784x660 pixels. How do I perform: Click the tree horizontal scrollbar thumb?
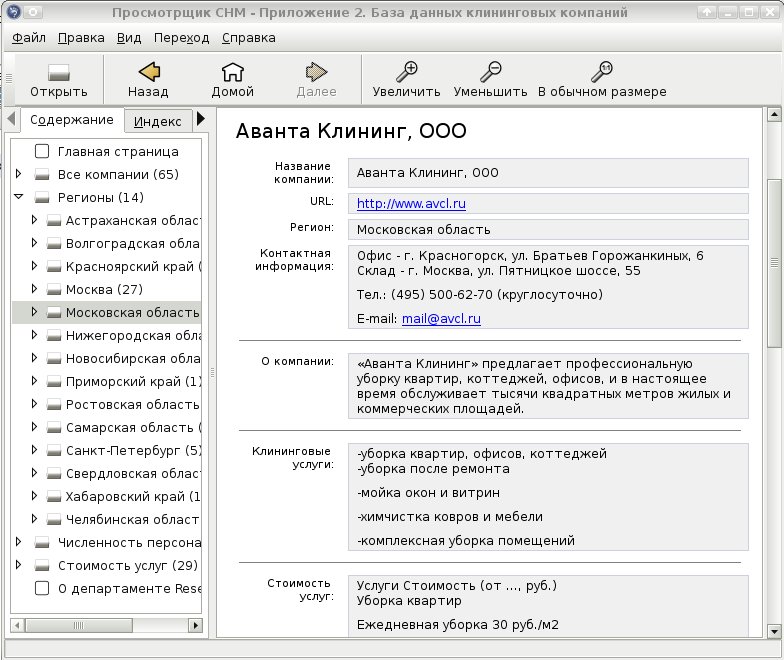(78, 625)
